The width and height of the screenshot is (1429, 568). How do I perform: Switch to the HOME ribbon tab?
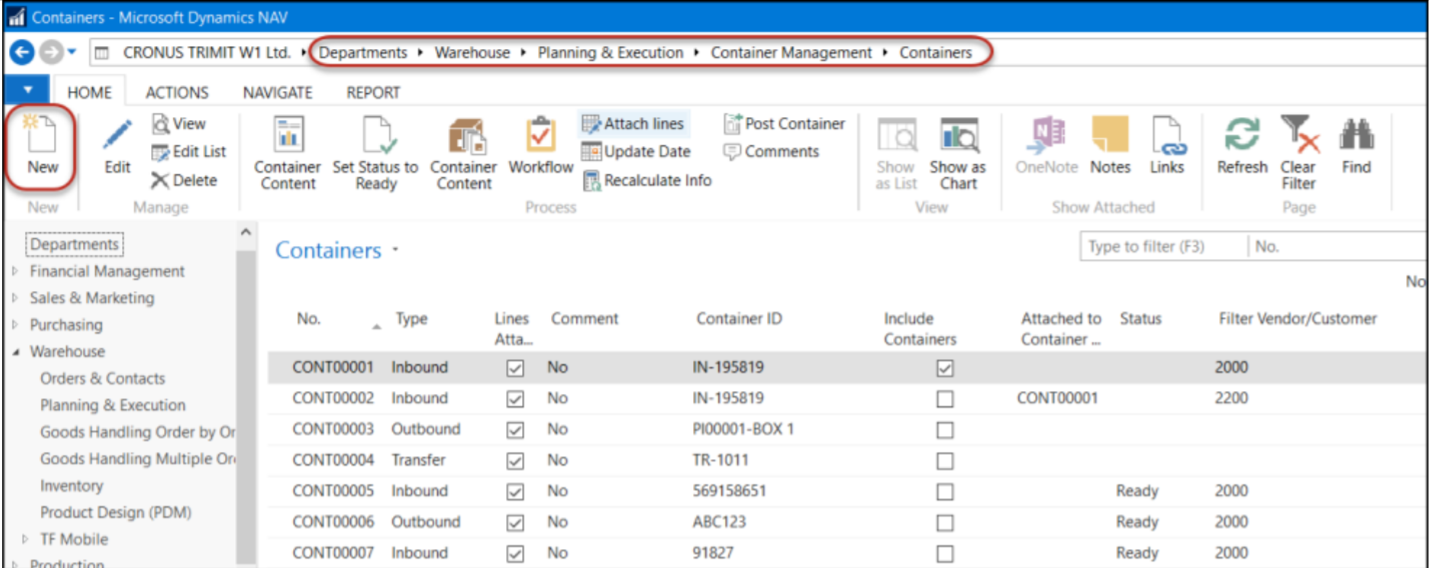pos(89,92)
